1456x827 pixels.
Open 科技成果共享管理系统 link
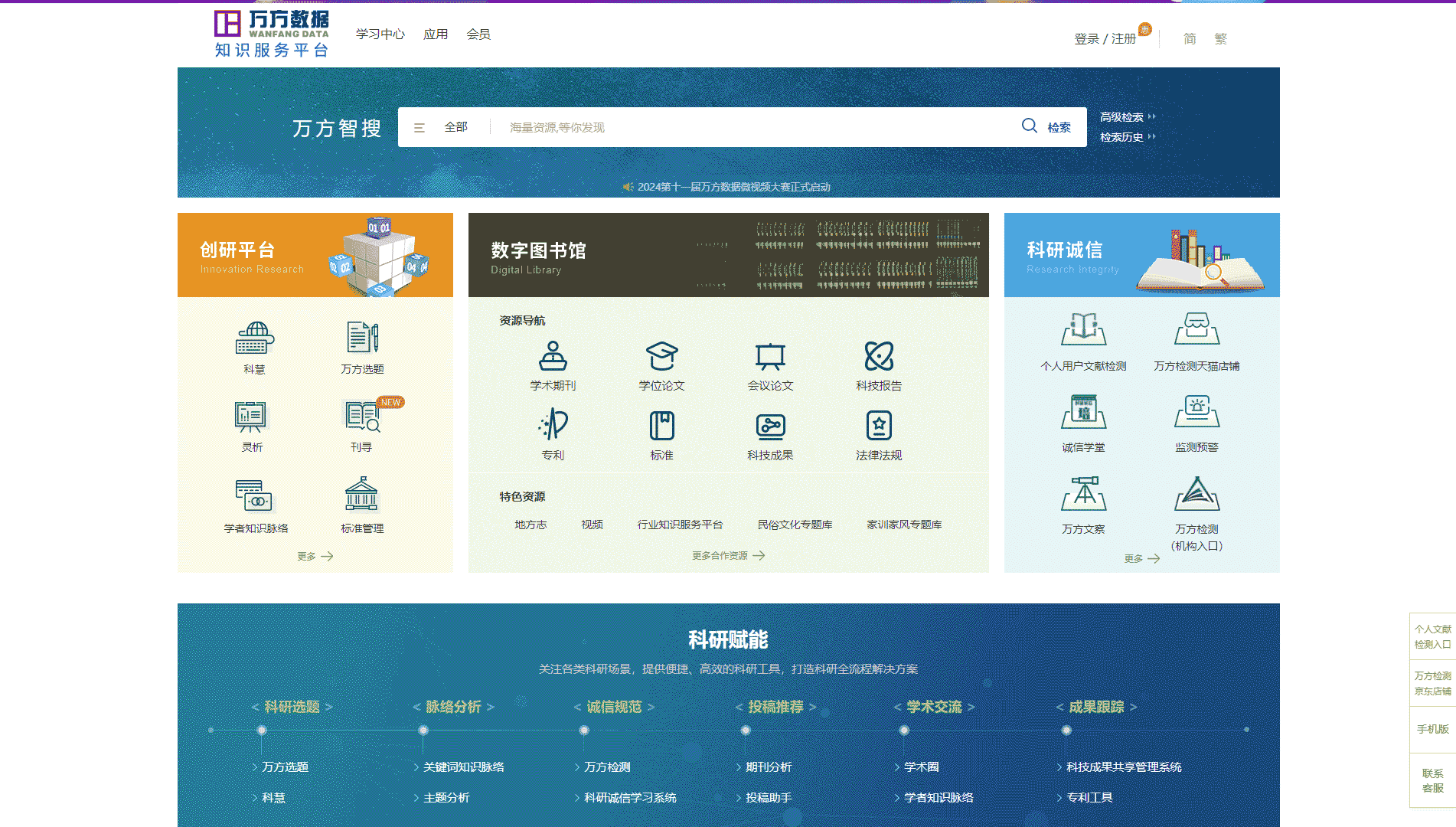[x=1124, y=767]
